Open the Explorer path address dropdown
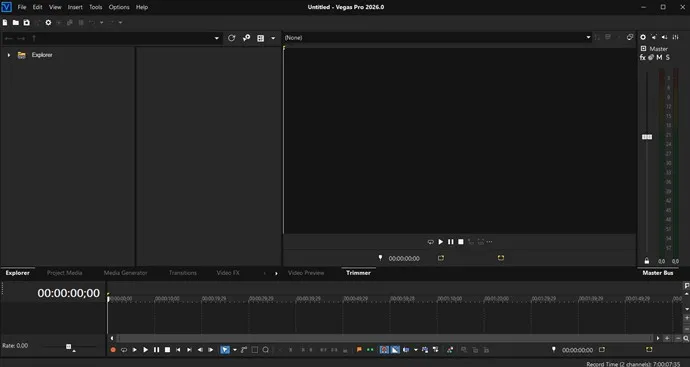Viewport: 690px width, 367px height. (217, 38)
